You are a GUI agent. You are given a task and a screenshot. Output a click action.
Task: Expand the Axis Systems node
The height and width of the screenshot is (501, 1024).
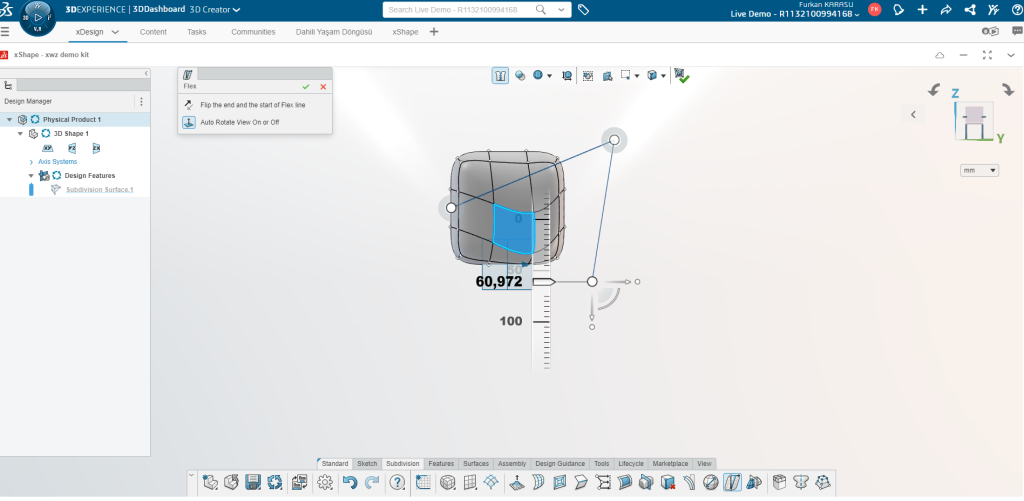[31, 161]
